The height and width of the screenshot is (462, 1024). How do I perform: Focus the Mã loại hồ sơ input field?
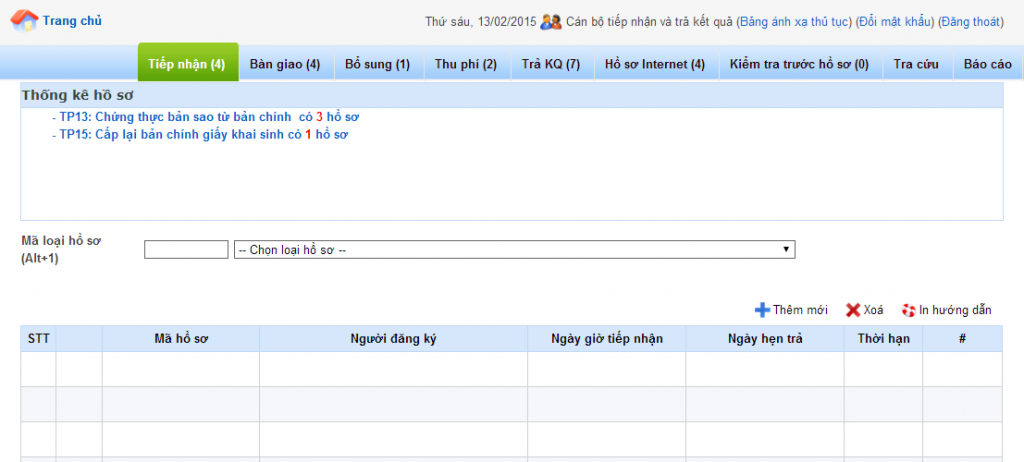186,249
